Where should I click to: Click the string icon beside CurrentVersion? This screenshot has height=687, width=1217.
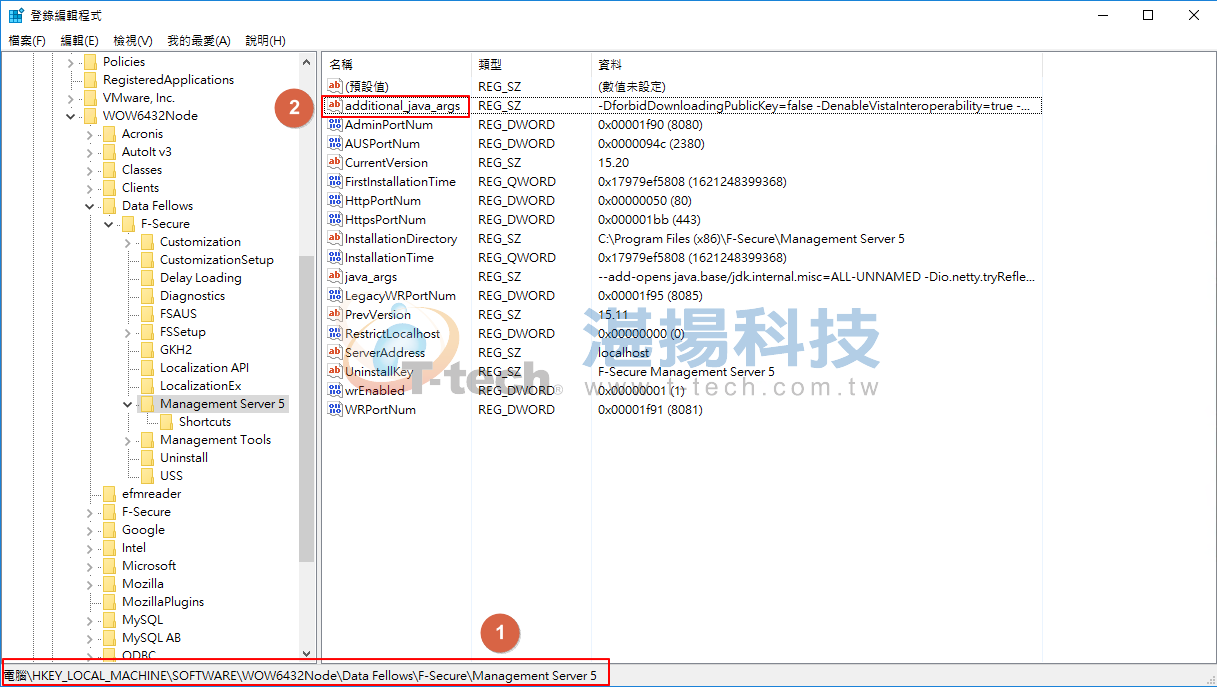tap(335, 163)
